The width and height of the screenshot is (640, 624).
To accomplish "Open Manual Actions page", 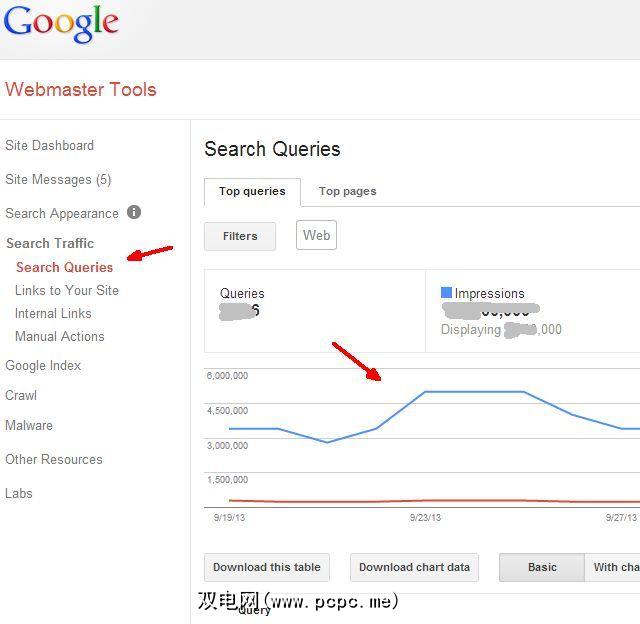I will pyautogui.click(x=60, y=336).
